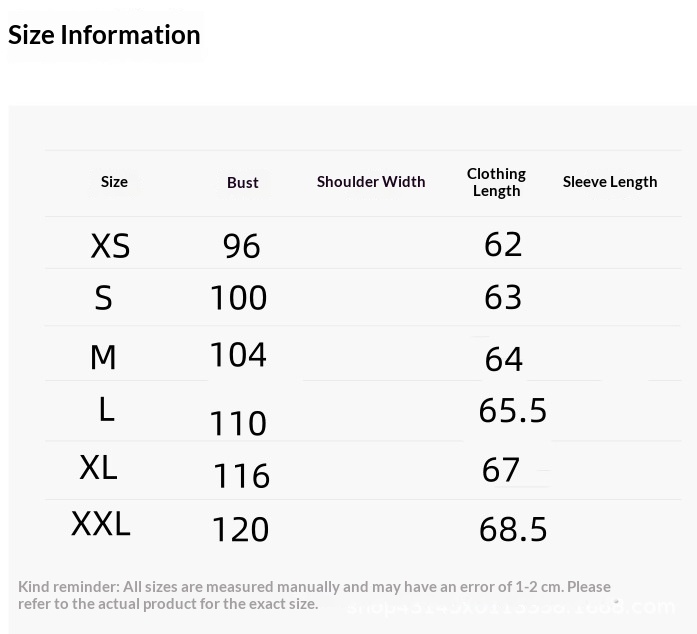
Task: Click the Bust column header
Action: (x=243, y=183)
